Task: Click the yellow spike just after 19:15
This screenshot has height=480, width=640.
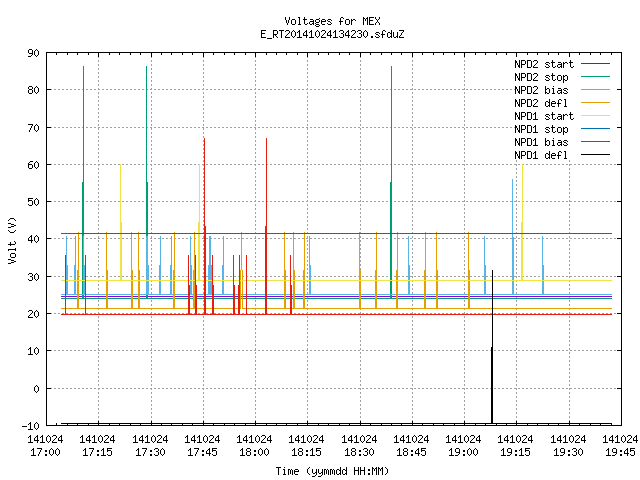Action: (x=522, y=222)
